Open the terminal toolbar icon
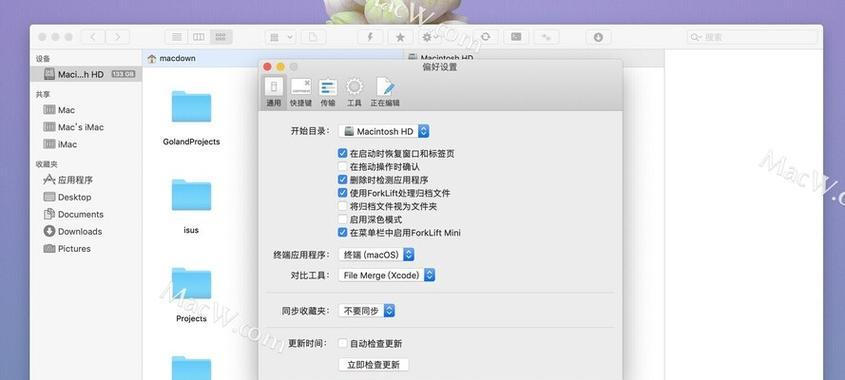The image size is (845, 380). pyautogui.click(x=516, y=37)
